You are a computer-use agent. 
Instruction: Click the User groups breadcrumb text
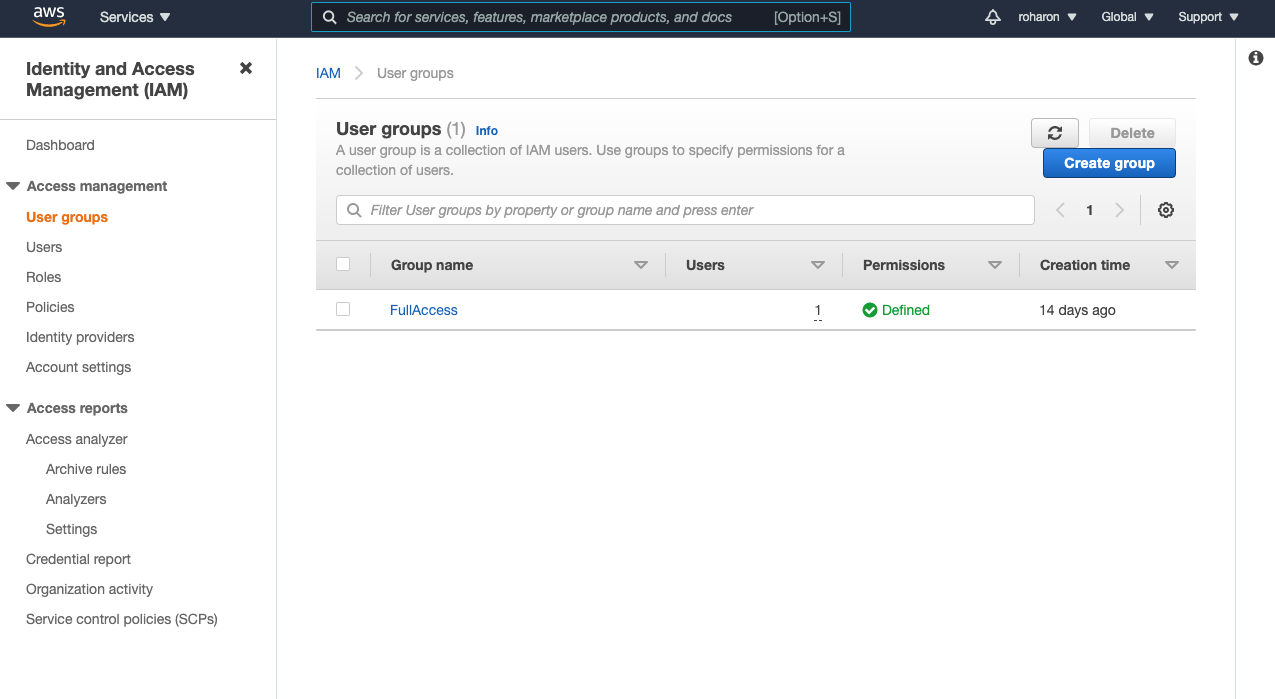(x=415, y=73)
